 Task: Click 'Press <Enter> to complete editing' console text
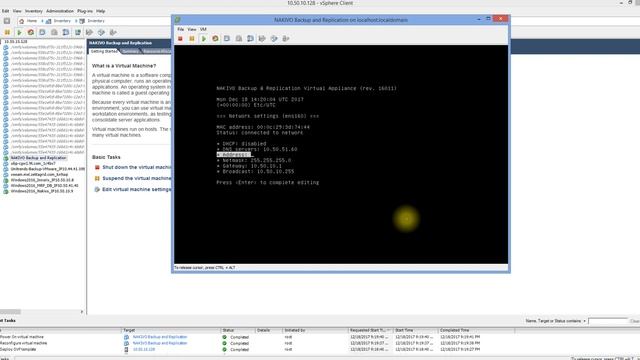(268, 182)
